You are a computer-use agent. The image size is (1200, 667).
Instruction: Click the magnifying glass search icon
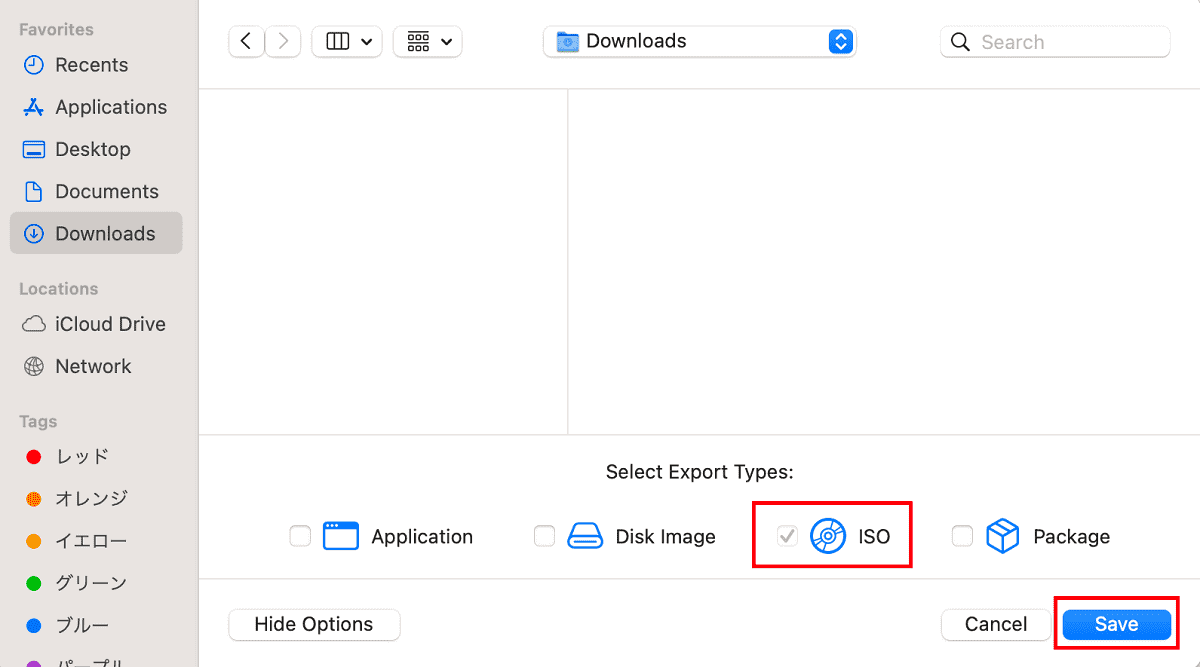961,42
